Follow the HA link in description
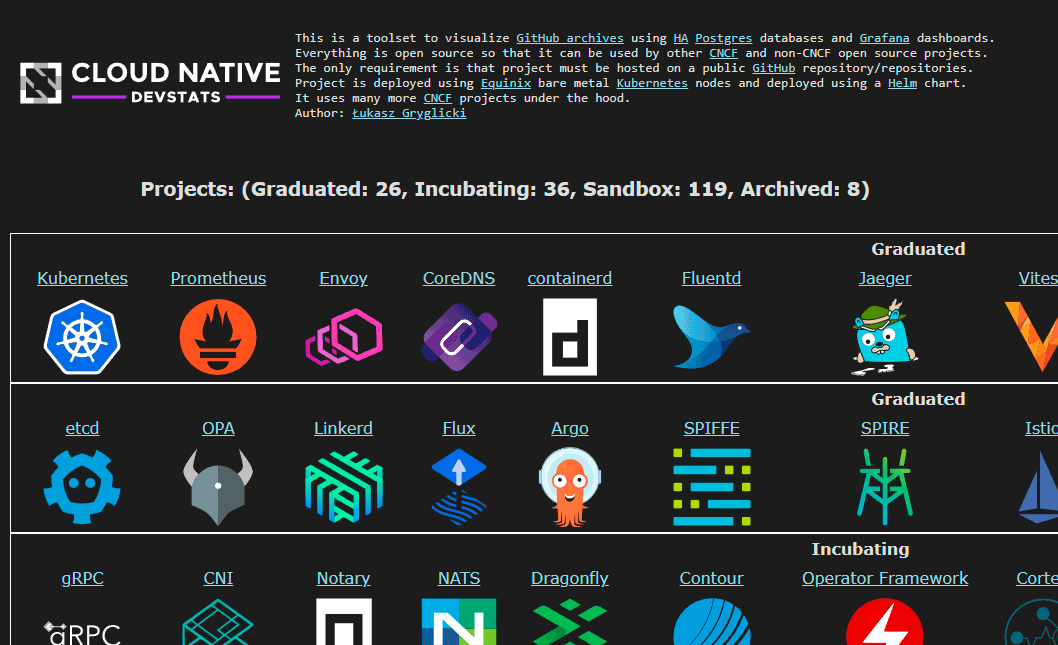 coord(680,38)
